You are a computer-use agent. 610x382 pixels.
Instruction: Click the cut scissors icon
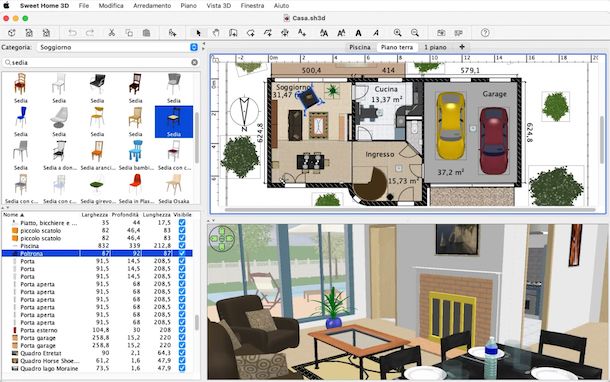(x=112, y=33)
